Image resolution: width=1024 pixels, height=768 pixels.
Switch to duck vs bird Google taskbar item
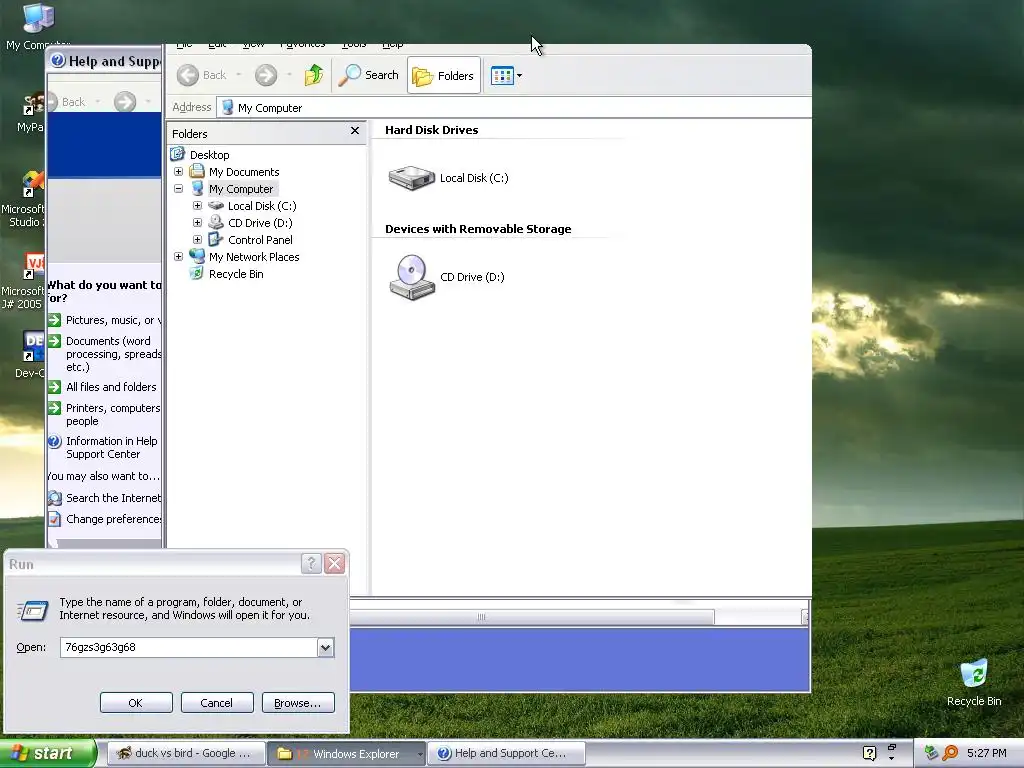pyautogui.click(x=185, y=753)
